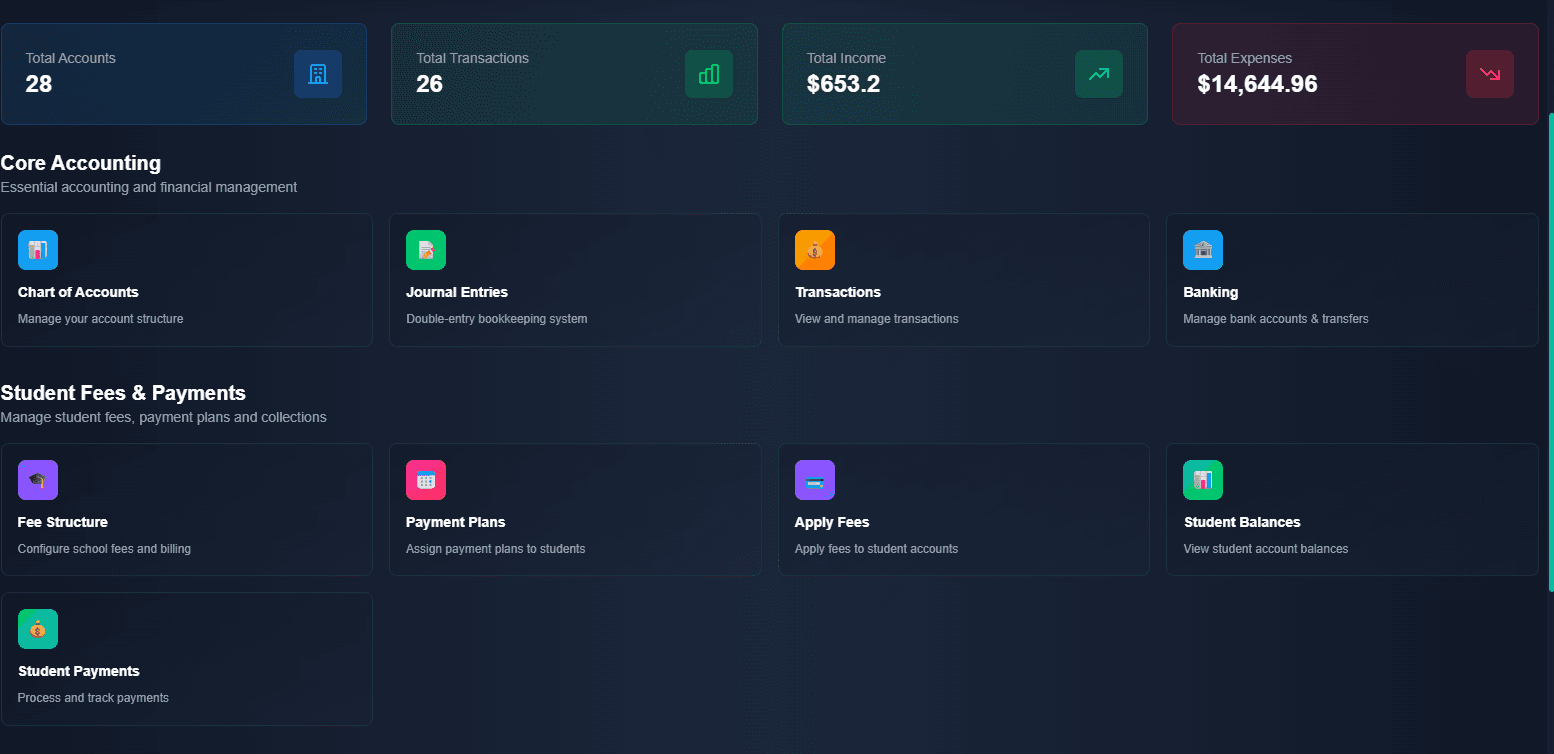Open the Banking card
Image resolution: width=1554 pixels, height=754 pixels.
point(1352,280)
